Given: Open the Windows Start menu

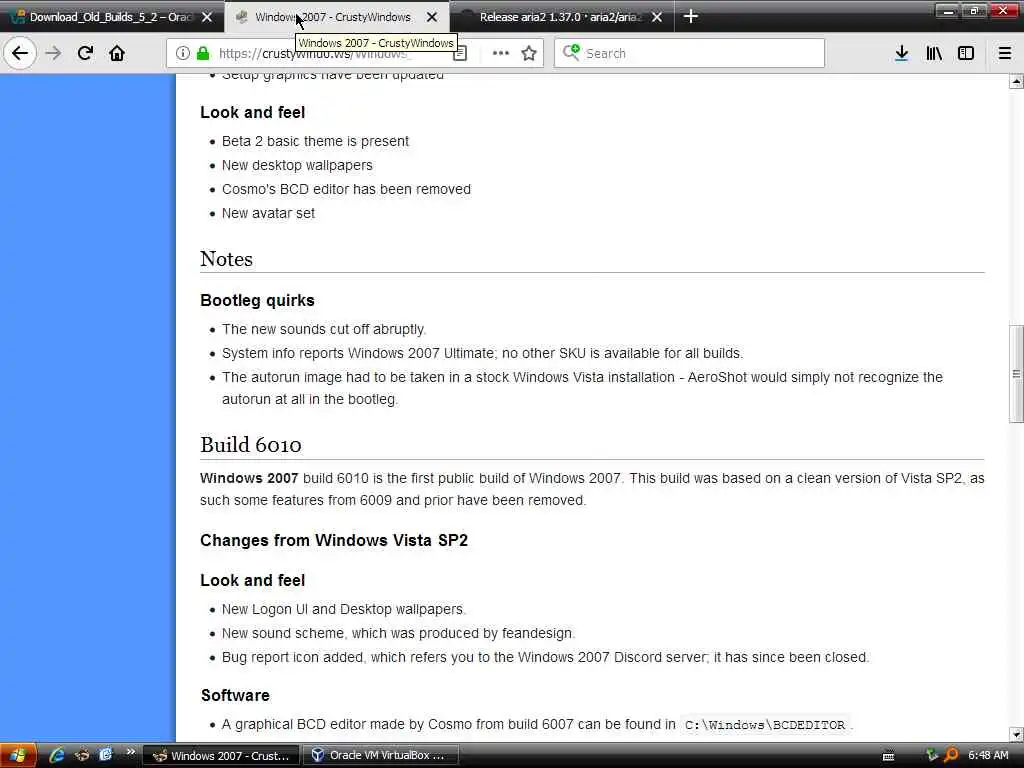Looking at the screenshot, I should pyautogui.click(x=18, y=755).
